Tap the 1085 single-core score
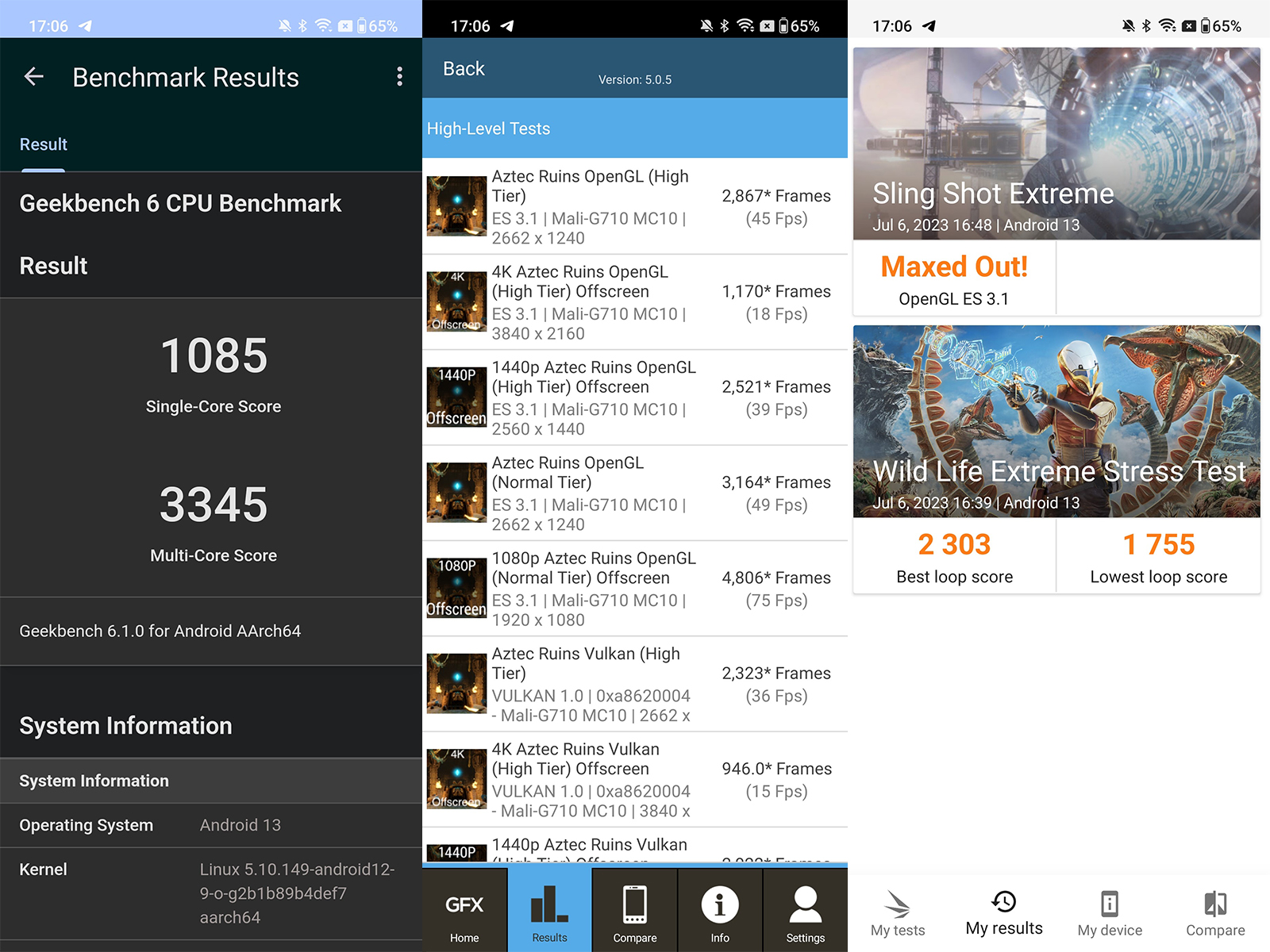 214,355
